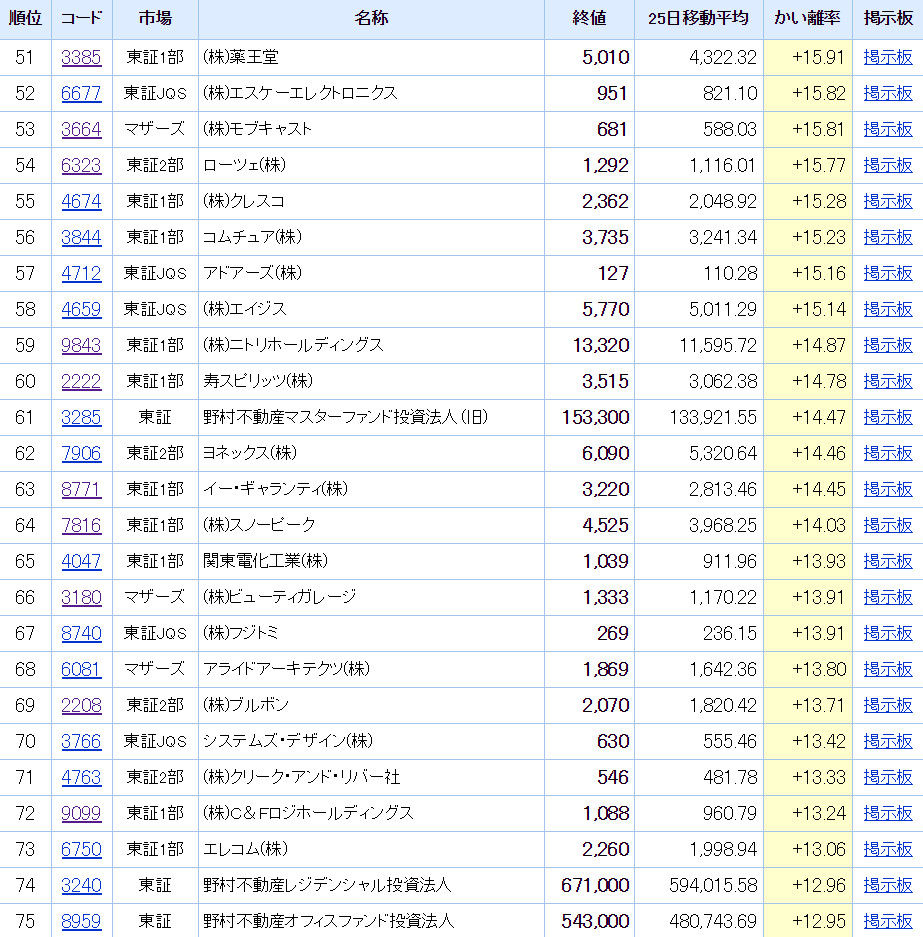Open 掲示板 link for 薬王堂 row
Viewport: 923px width, 937px height.
pos(888,57)
